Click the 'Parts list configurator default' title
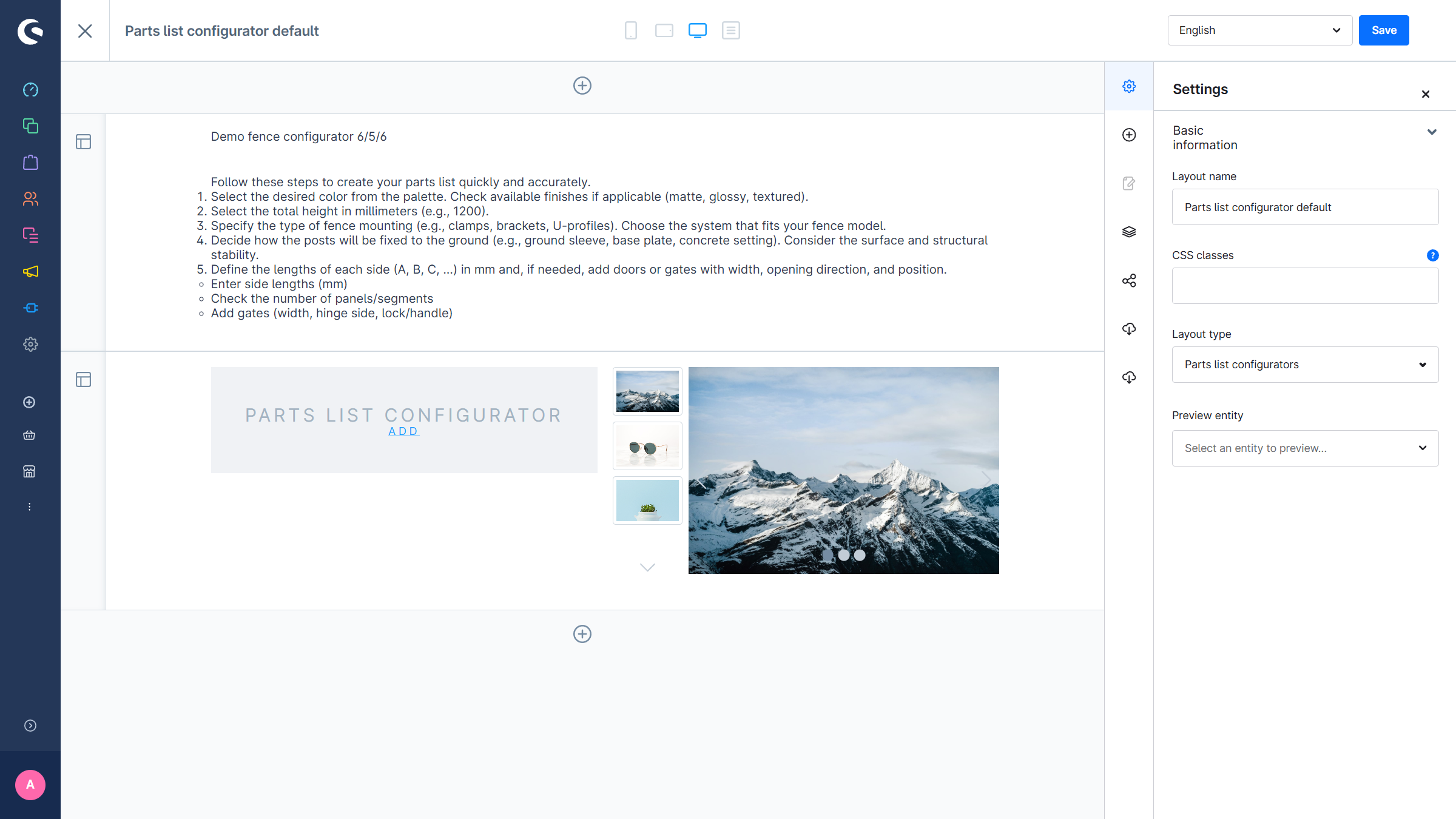The height and width of the screenshot is (819, 1456). pyautogui.click(x=221, y=31)
